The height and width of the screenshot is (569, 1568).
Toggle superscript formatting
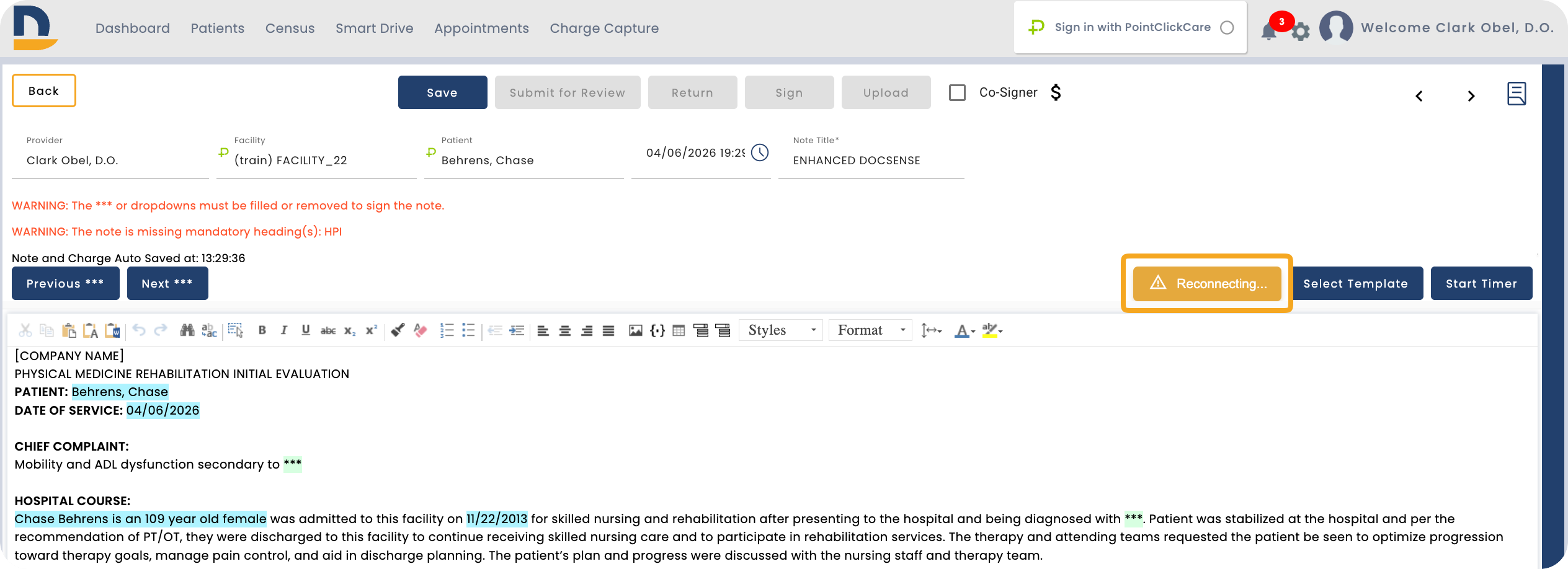tap(372, 330)
